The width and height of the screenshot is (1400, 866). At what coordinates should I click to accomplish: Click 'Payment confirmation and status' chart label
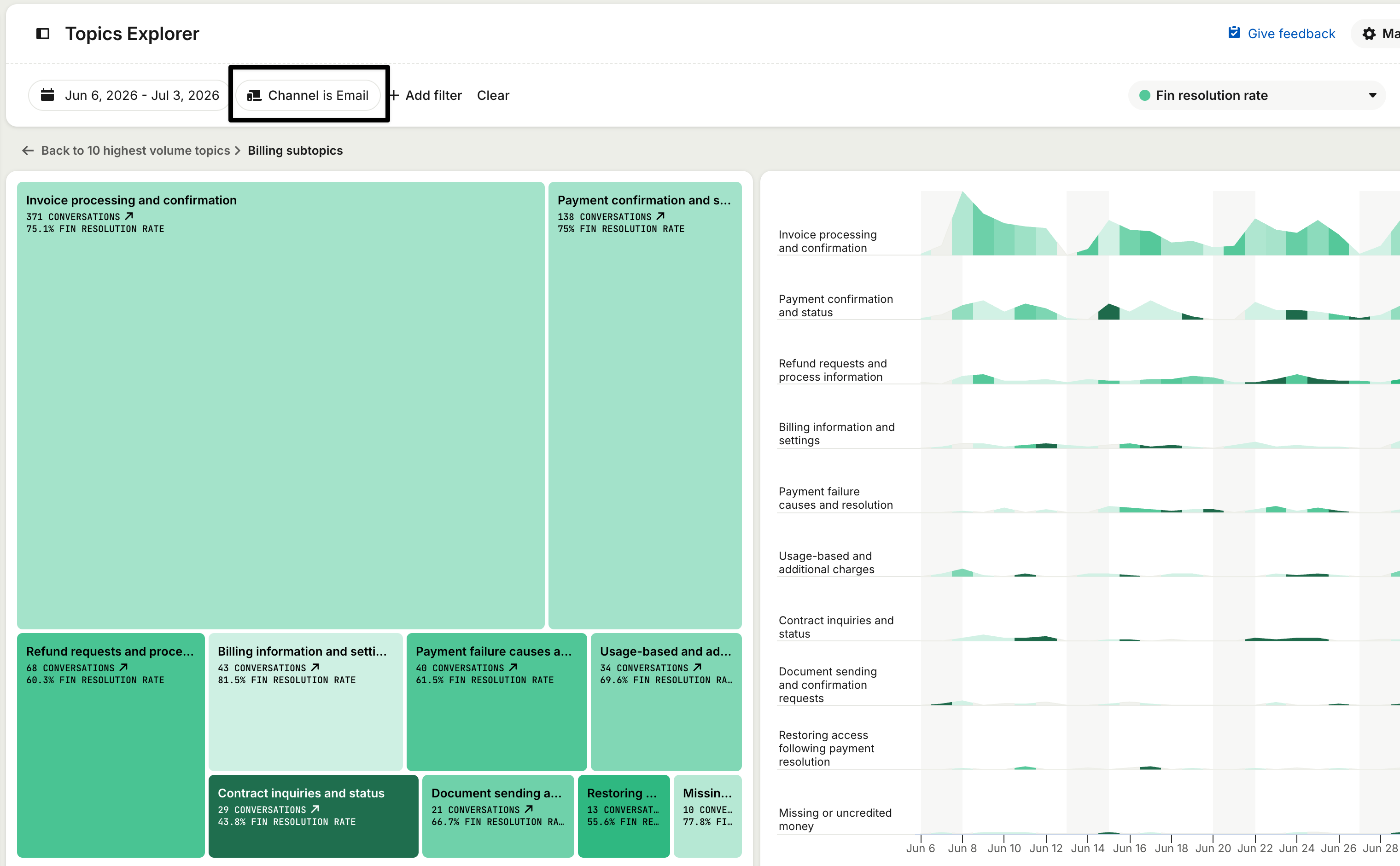pos(835,306)
